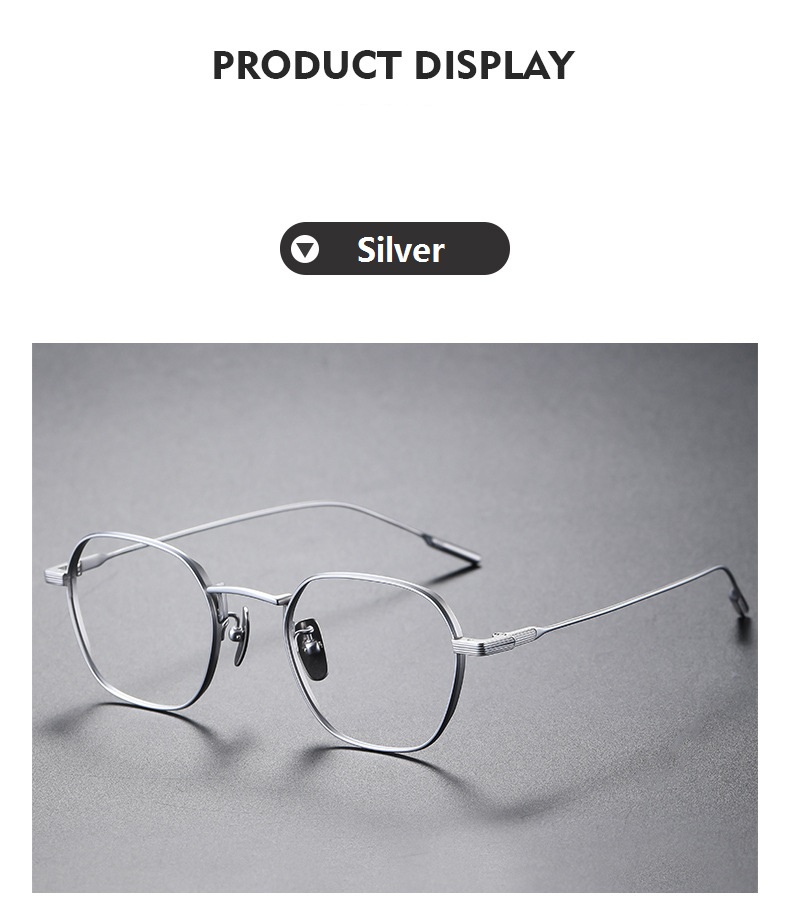
Task: Click the word PRODUCT in the heading
Action: (x=307, y=65)
